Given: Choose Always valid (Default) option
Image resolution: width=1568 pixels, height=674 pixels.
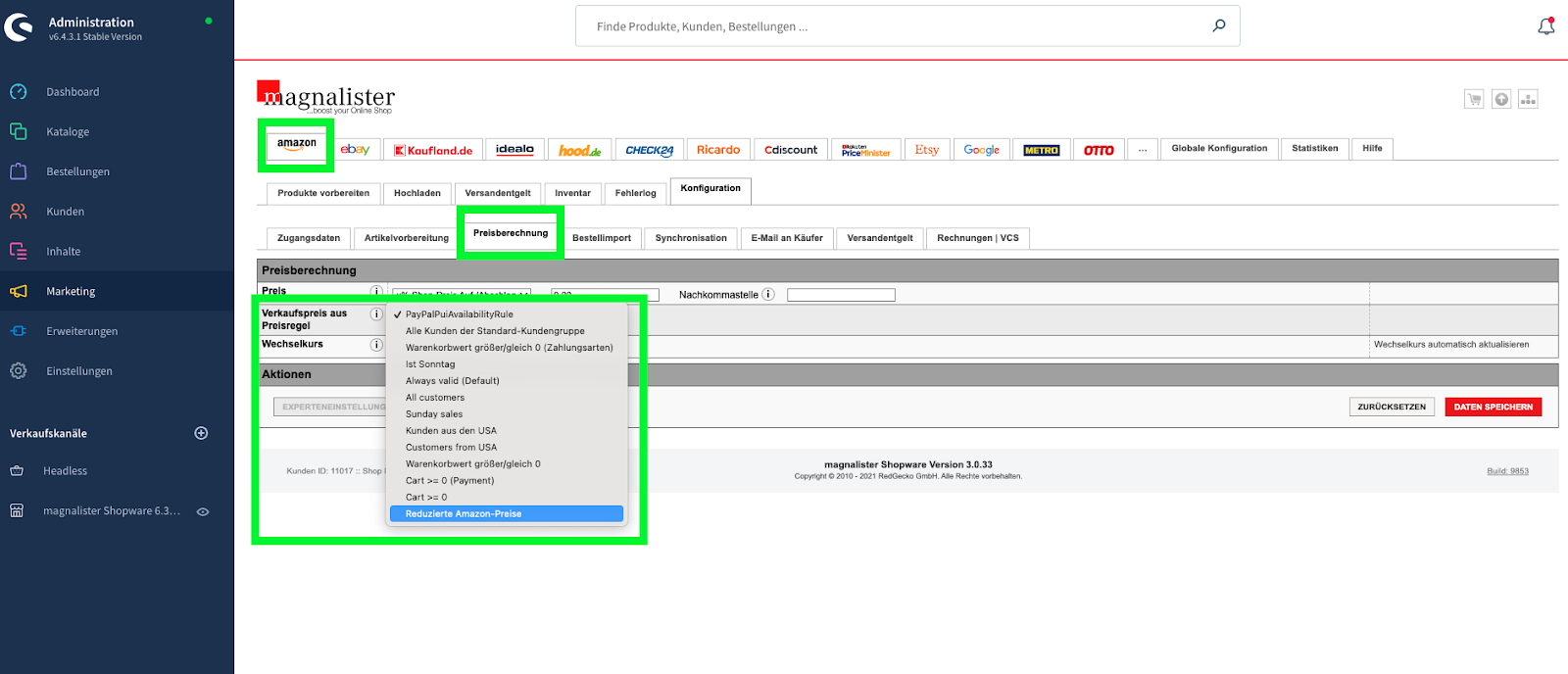Looking at the screenshot, I should (x=507, y=381).
